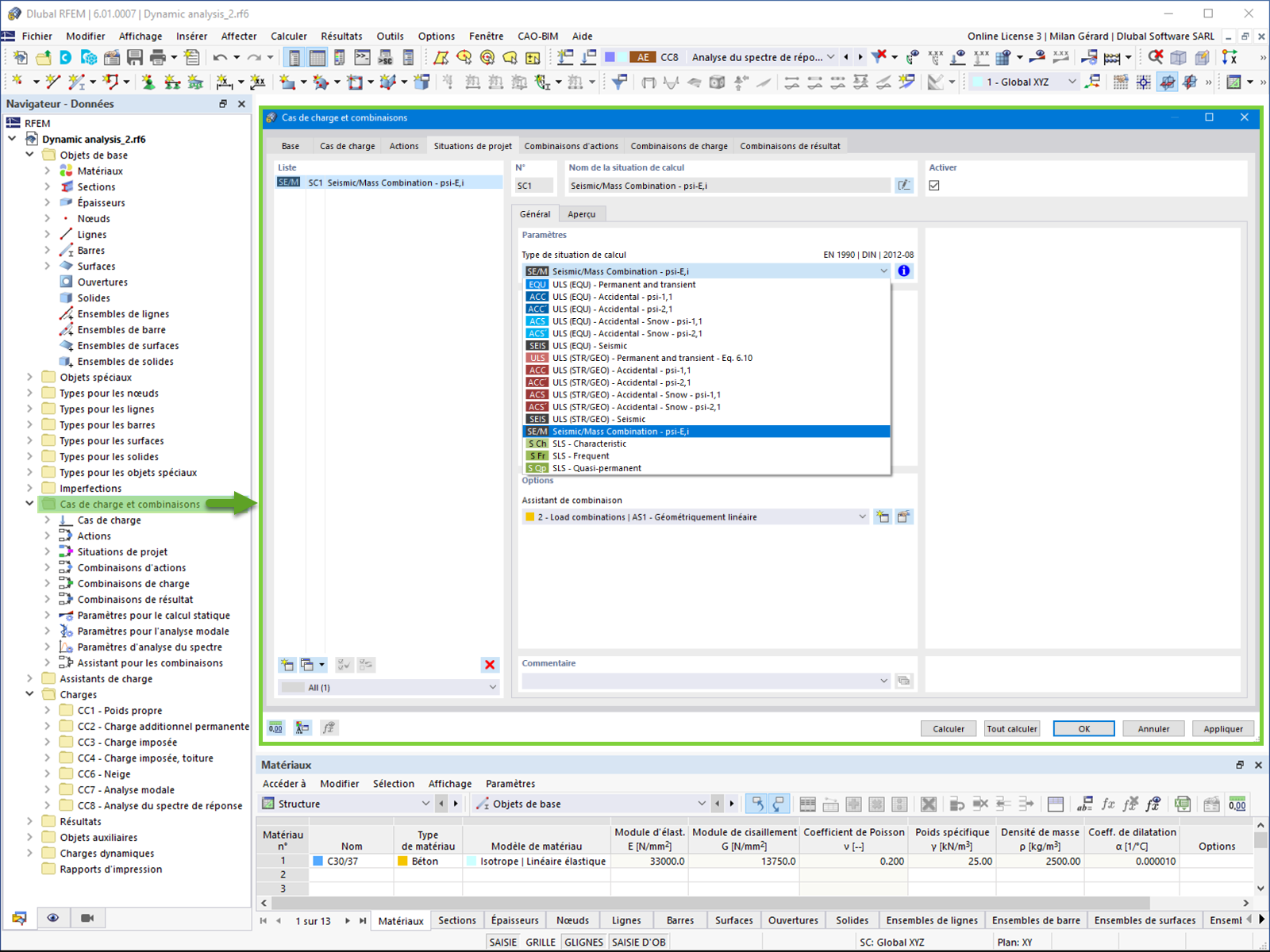Click the Tout calculer button
Viewport: 1270px width, 952px height.
[x=1012, y=729]
